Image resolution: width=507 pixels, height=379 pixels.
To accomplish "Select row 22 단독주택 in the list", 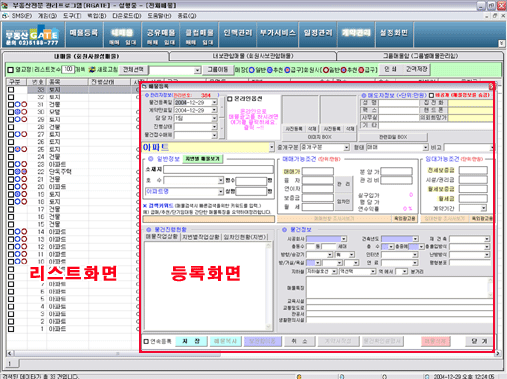I will [x=72, y=172].
